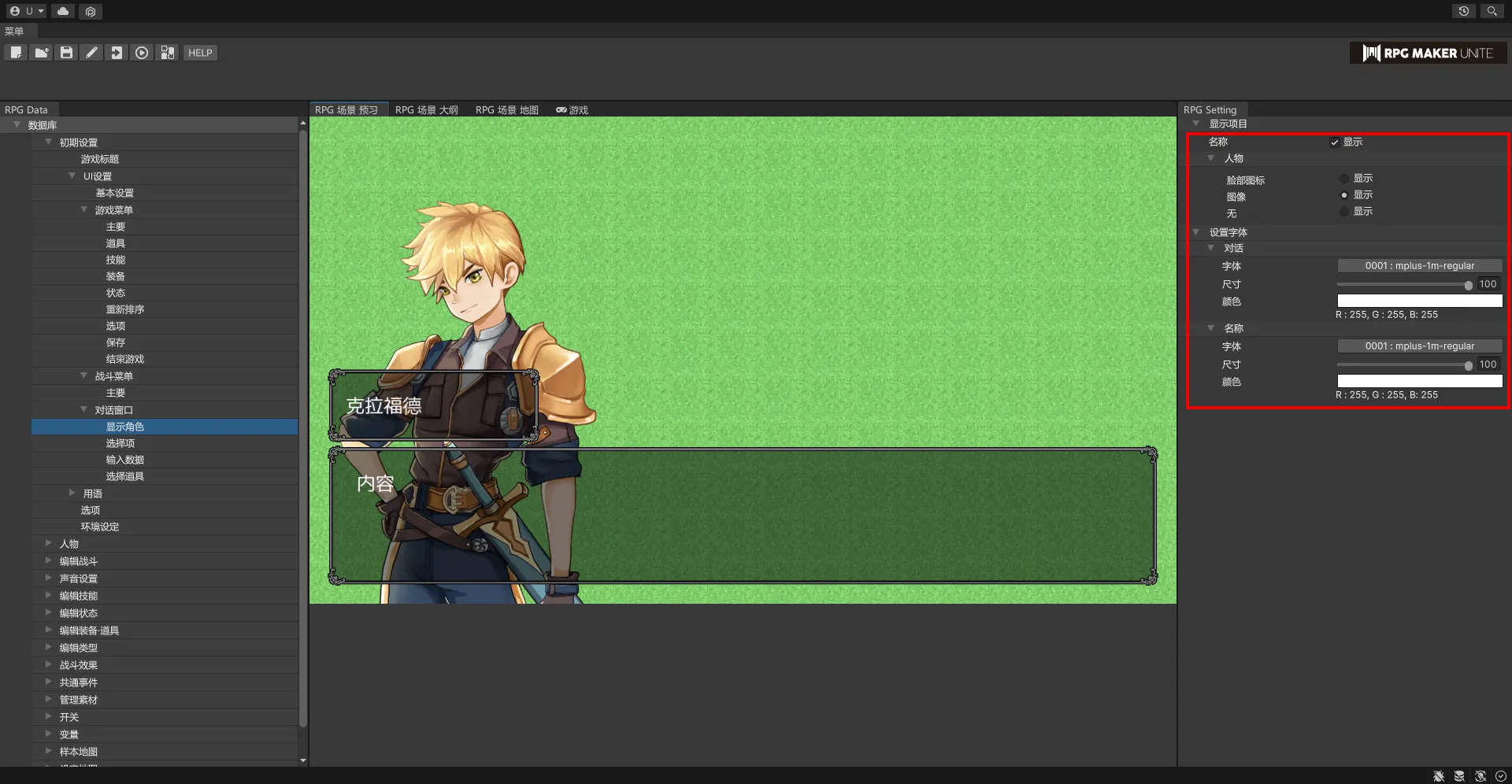Click the save floppy disk toolbar icon
1512x784 pixels.
[x=67, y=53]
